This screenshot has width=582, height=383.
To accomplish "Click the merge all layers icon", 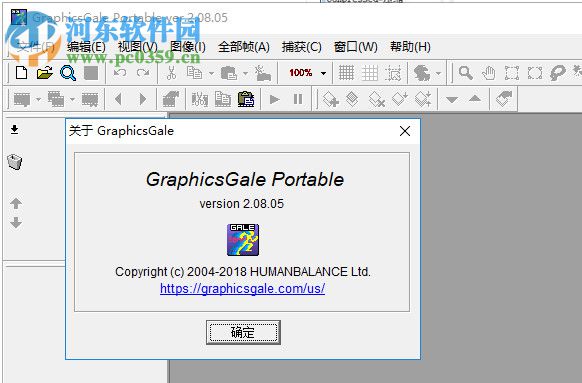I will [423, 99].
